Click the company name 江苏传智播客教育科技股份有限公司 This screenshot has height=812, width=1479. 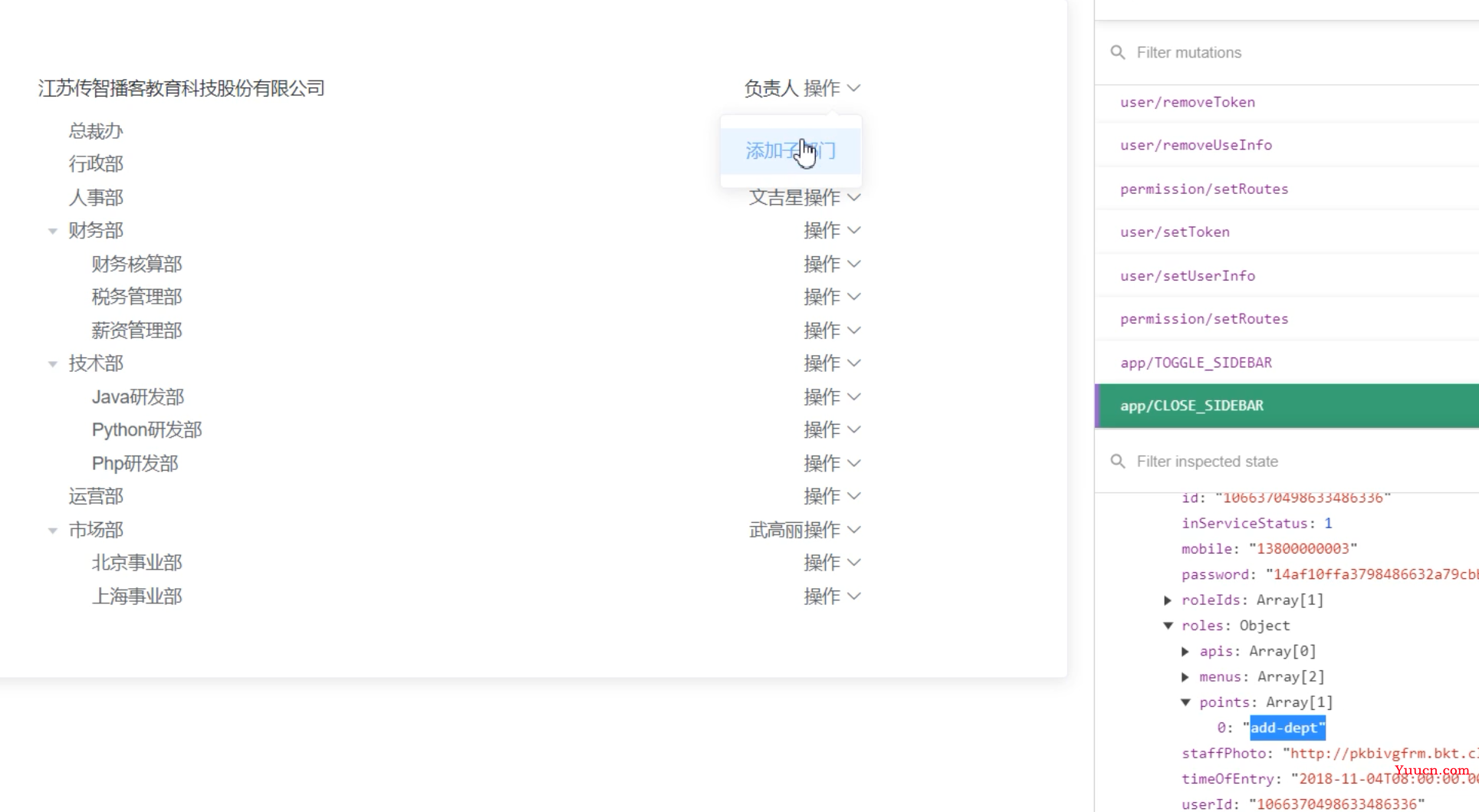182,88
